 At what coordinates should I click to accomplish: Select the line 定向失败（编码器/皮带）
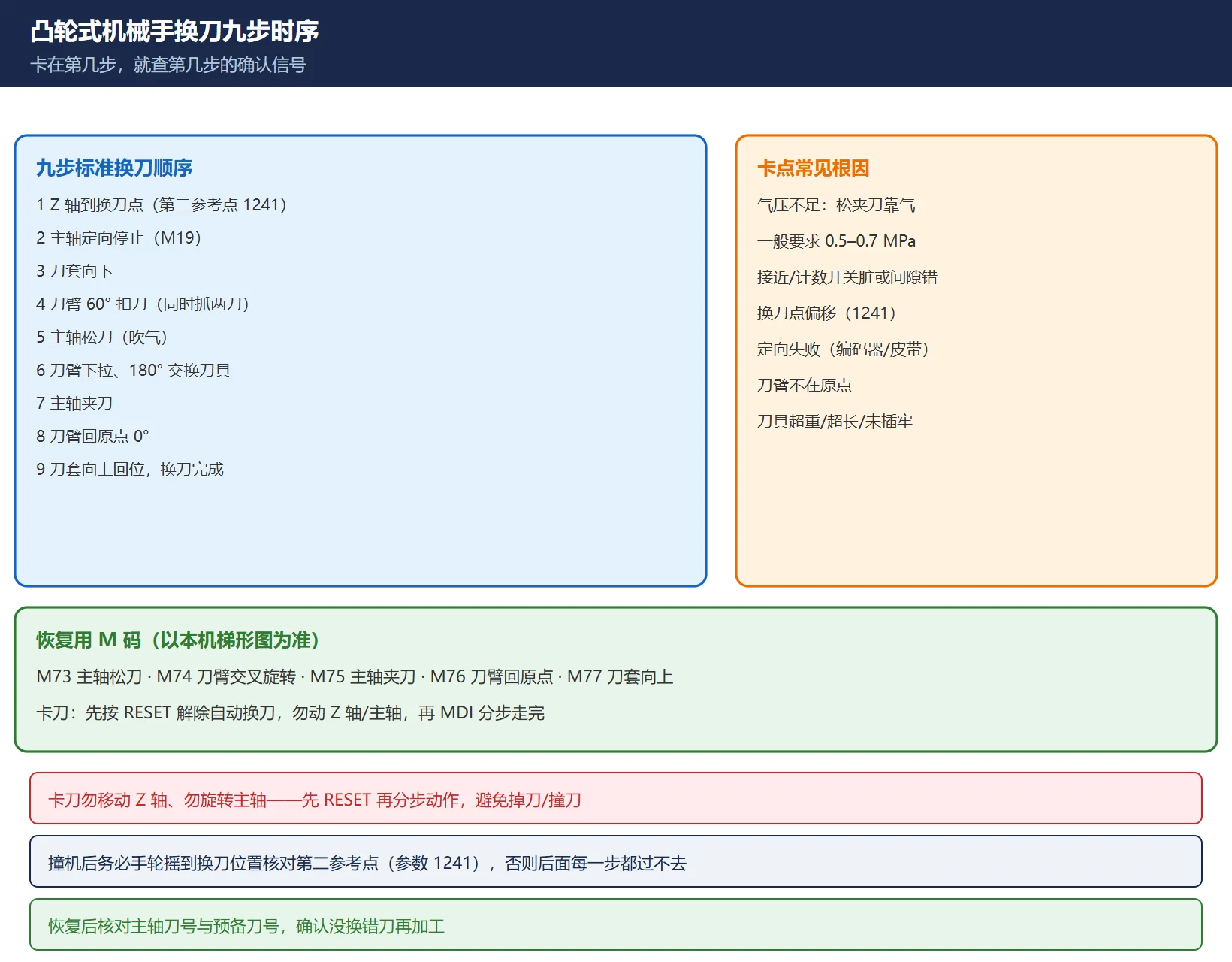pos(844,349)
